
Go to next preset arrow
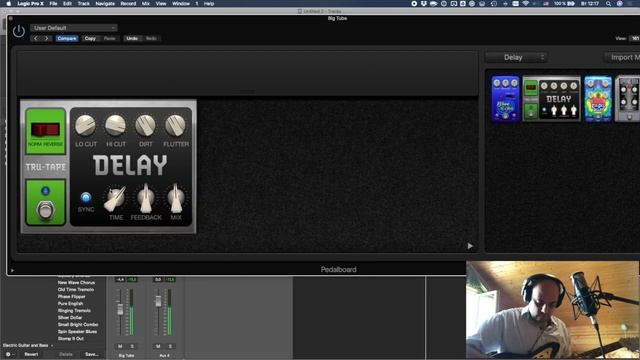(47, 38)
